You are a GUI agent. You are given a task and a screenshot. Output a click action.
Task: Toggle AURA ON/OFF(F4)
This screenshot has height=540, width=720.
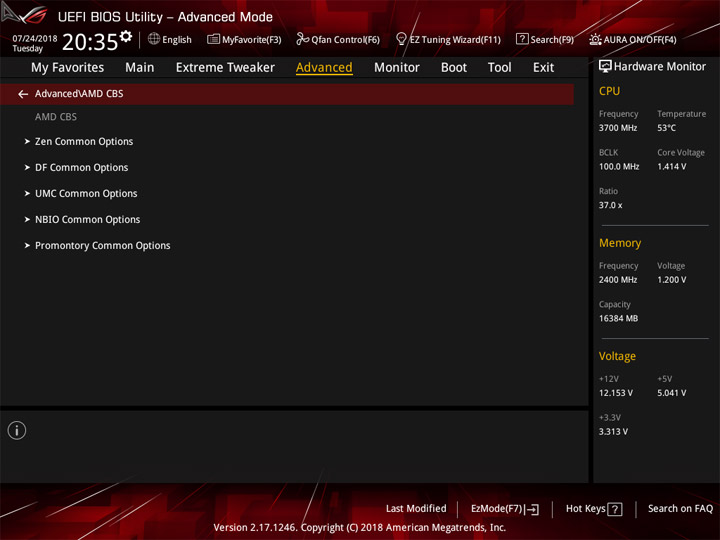click(x=640, y=40)
